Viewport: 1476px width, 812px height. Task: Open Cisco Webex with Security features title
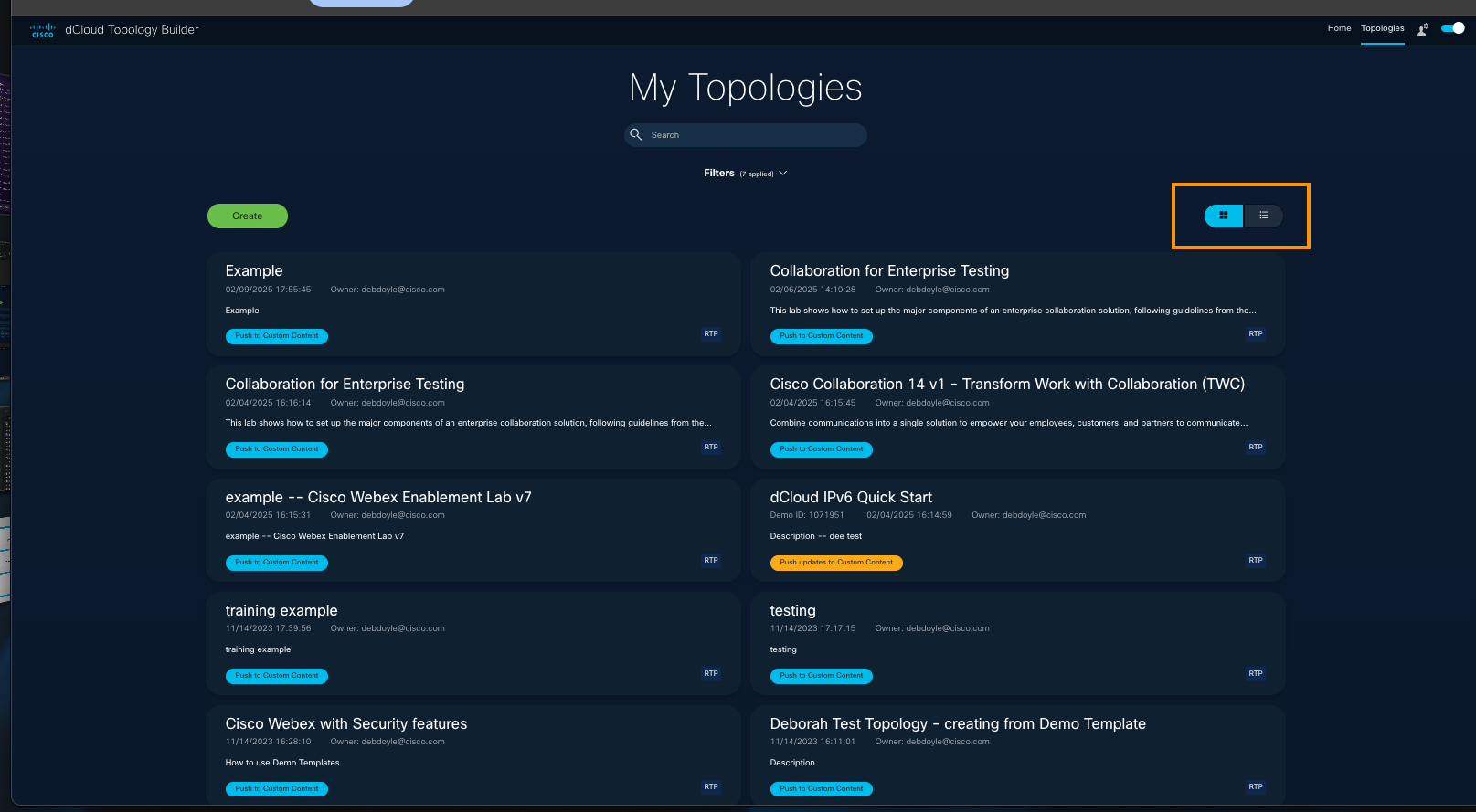346,724
